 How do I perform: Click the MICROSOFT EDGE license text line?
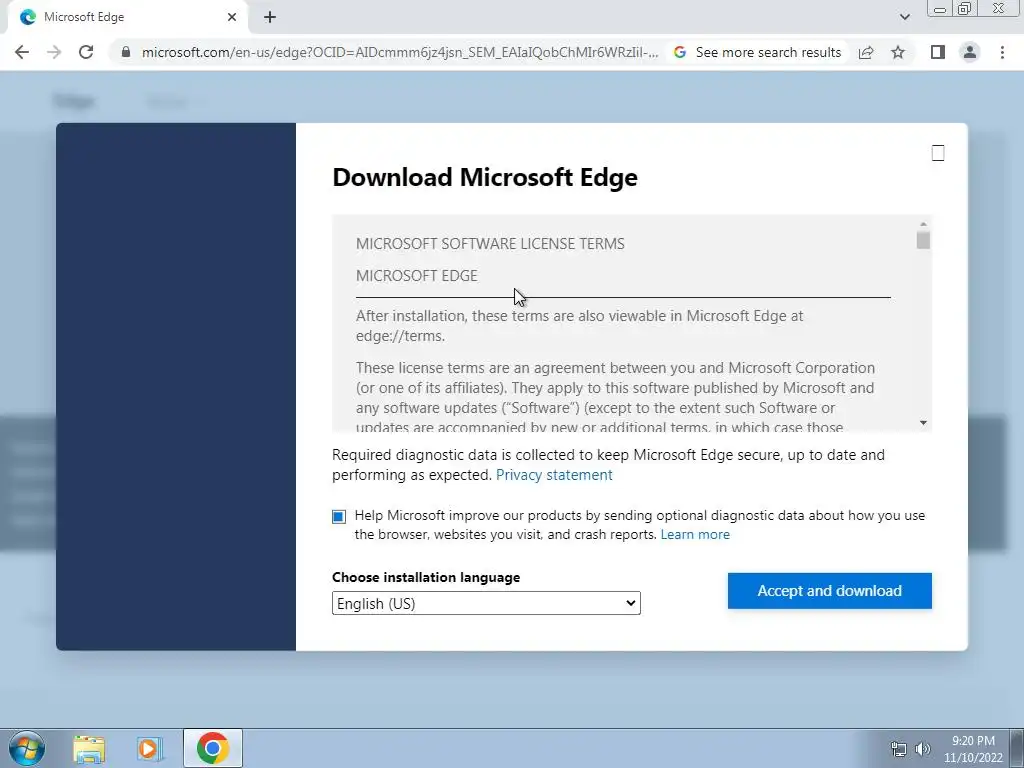[x=417, y=276]
